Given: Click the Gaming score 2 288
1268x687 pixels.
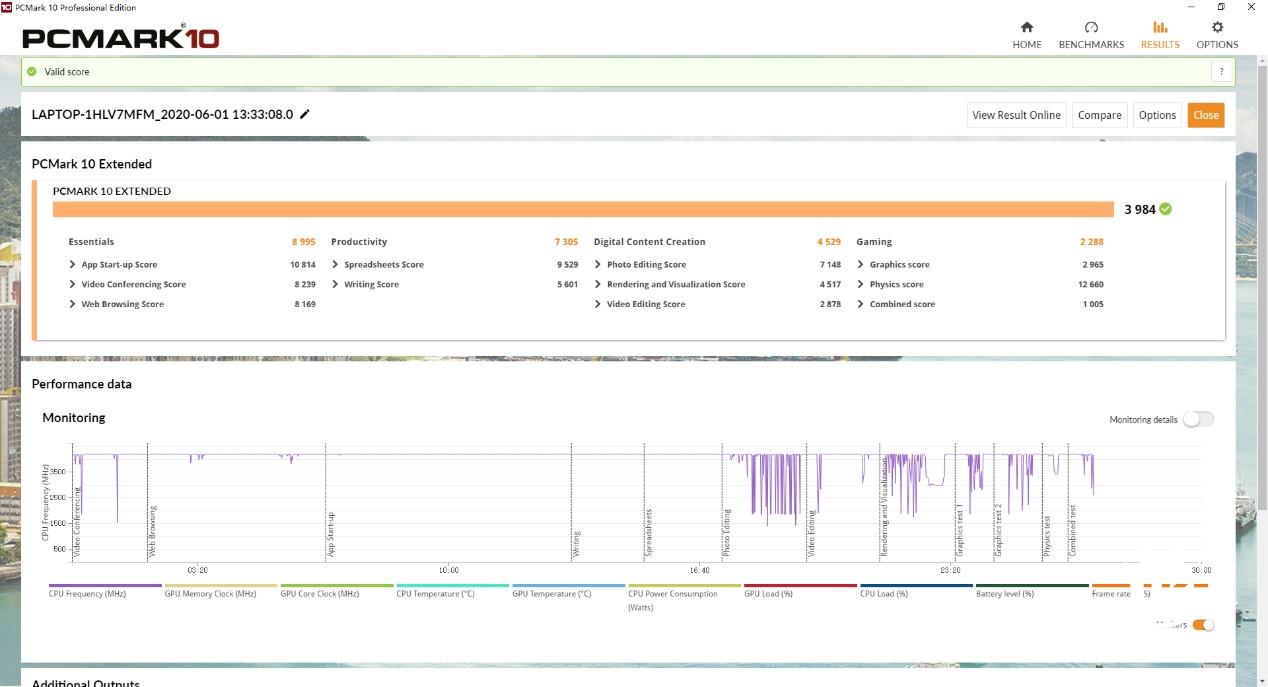Looking at the screenshot, I should [x=1092, y=242].
